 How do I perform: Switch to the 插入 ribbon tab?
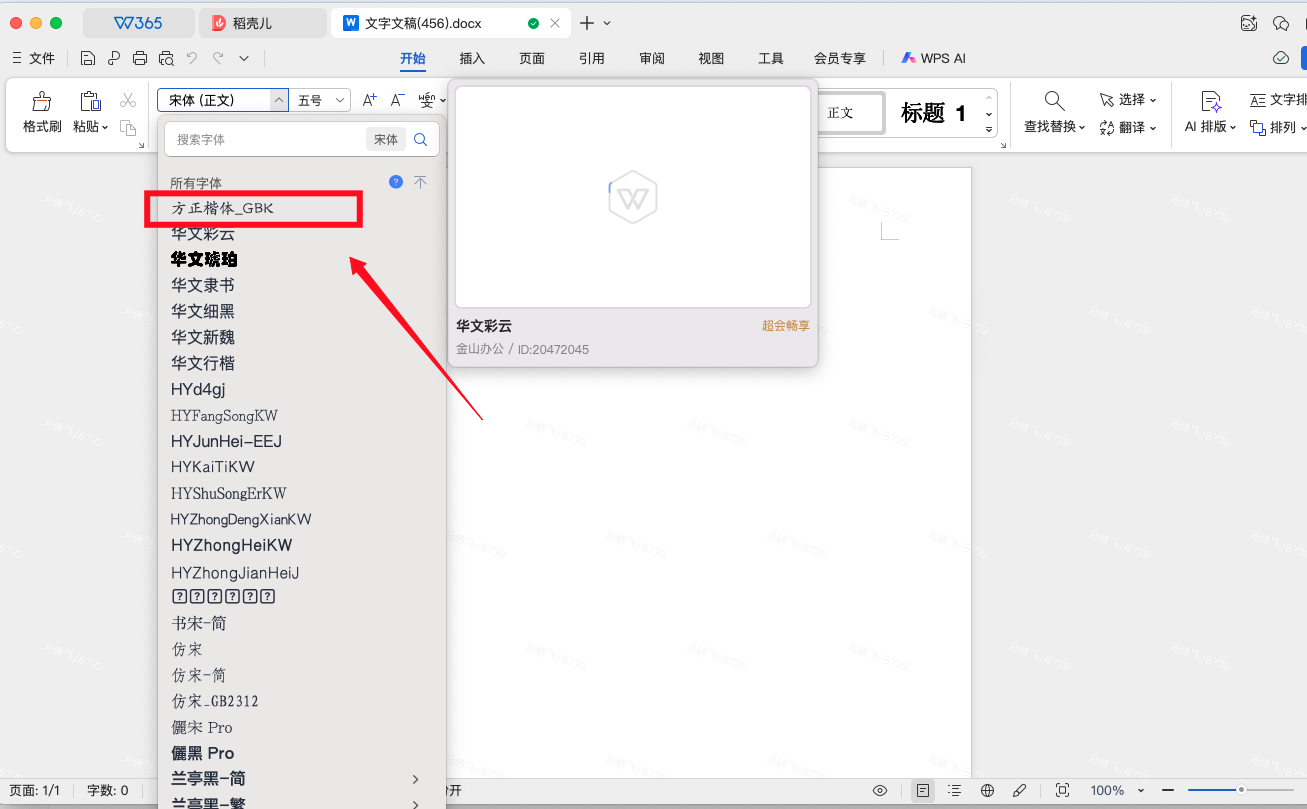coord(472,59)
